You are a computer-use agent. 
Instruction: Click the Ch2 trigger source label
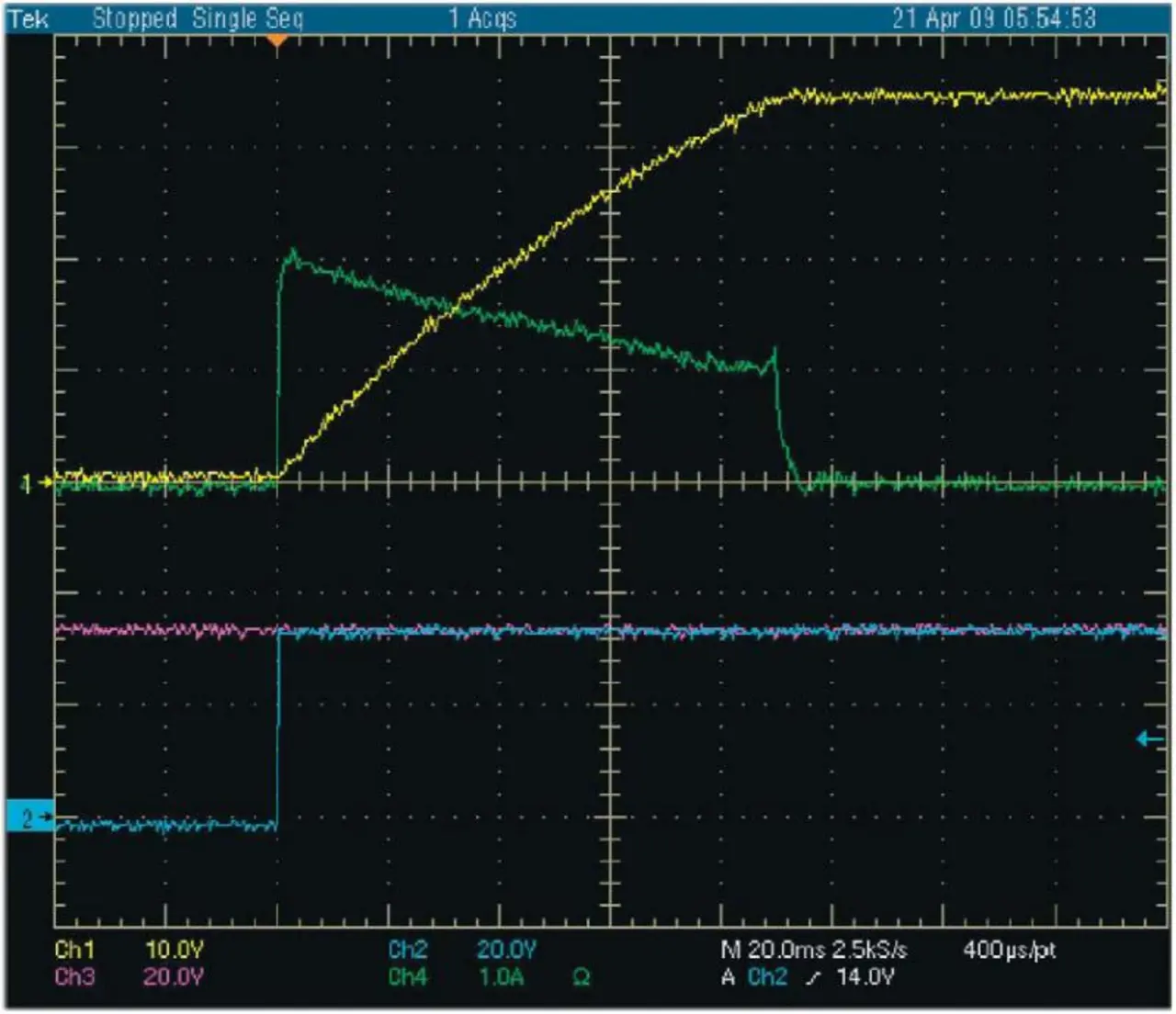pos(767,977)
